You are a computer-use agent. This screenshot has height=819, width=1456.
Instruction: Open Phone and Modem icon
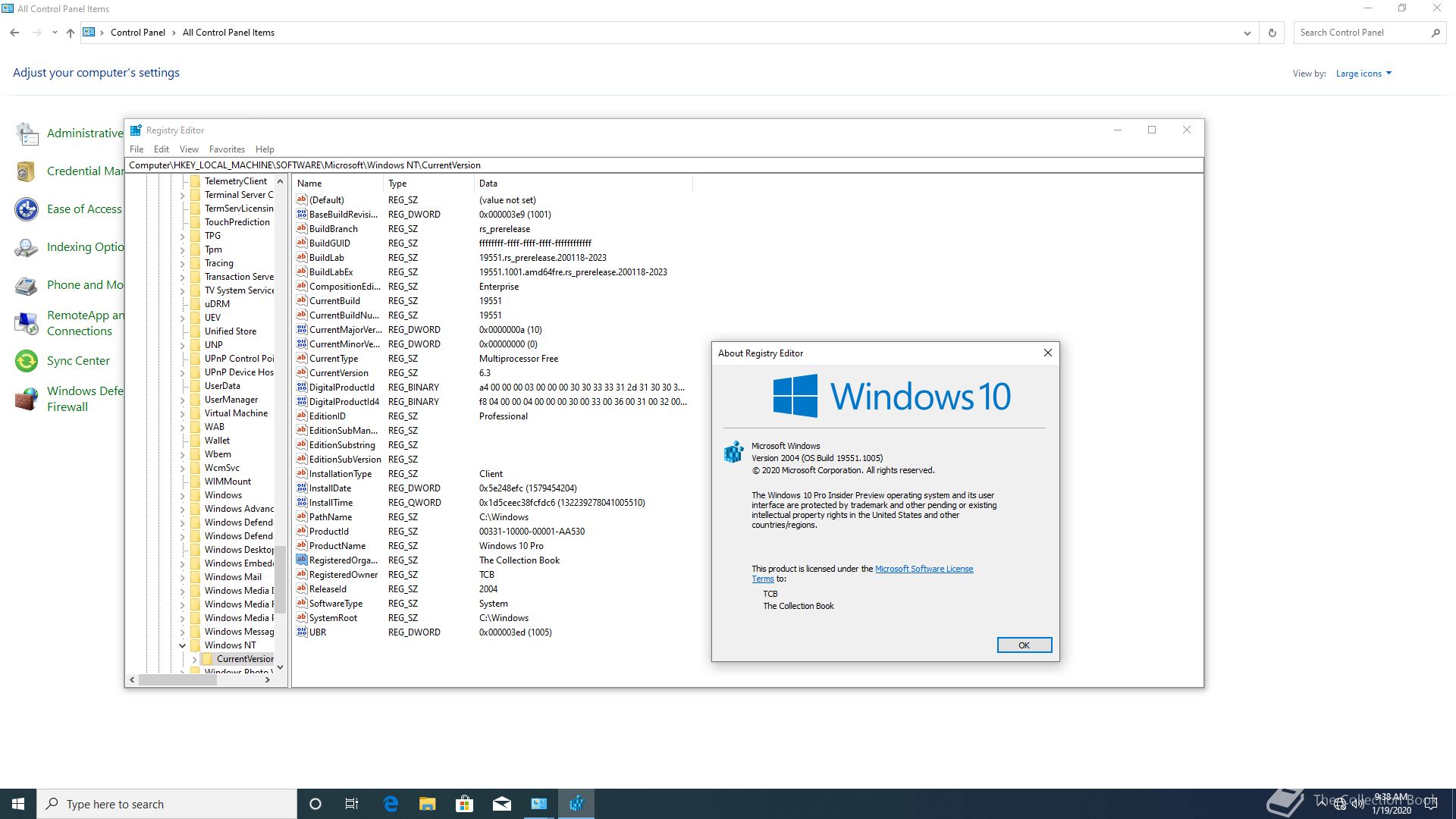27,285
